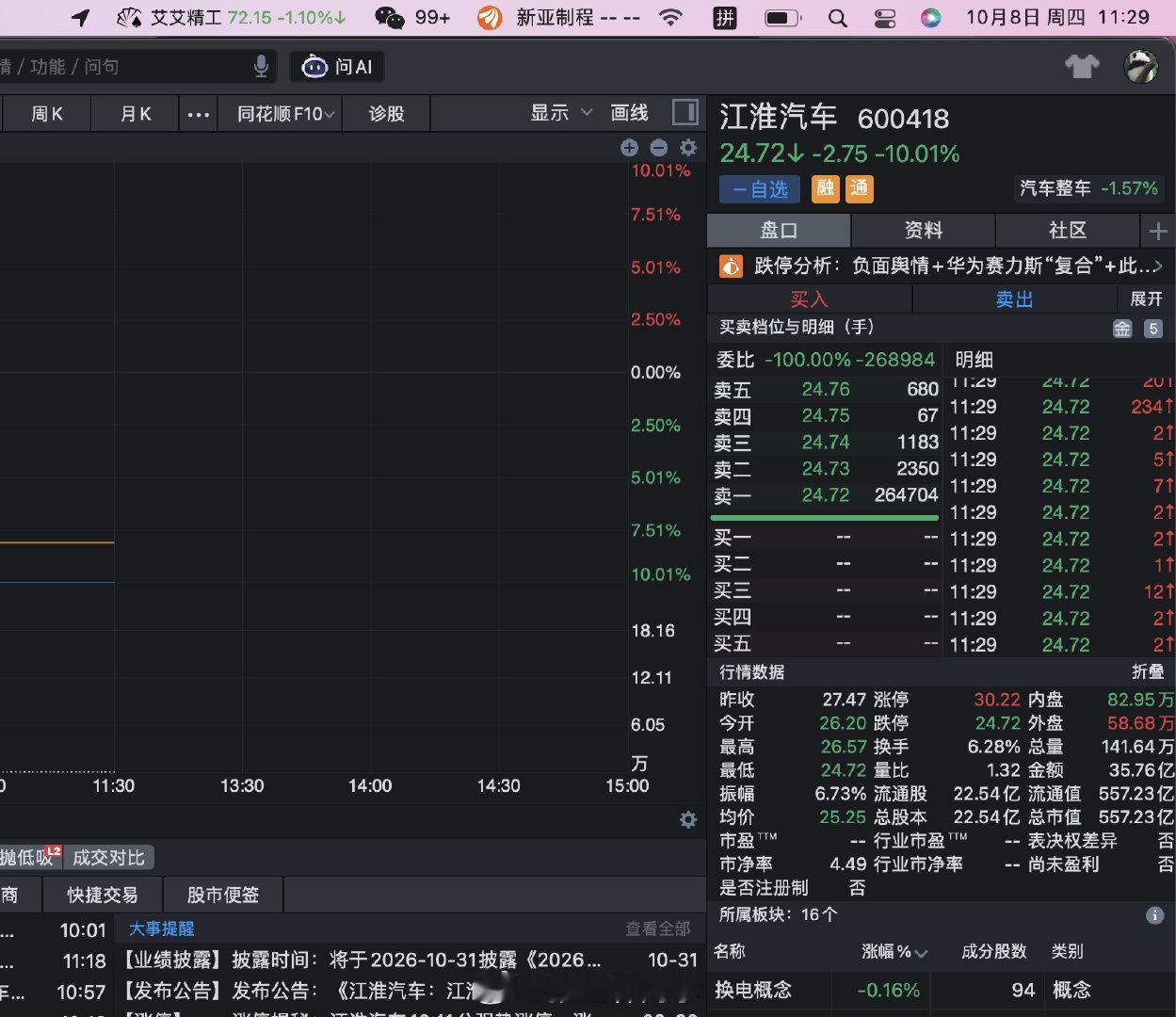Toggle 自选 watchlist for 江淮汽车
1176x1017 pixels.
(760, 189)
